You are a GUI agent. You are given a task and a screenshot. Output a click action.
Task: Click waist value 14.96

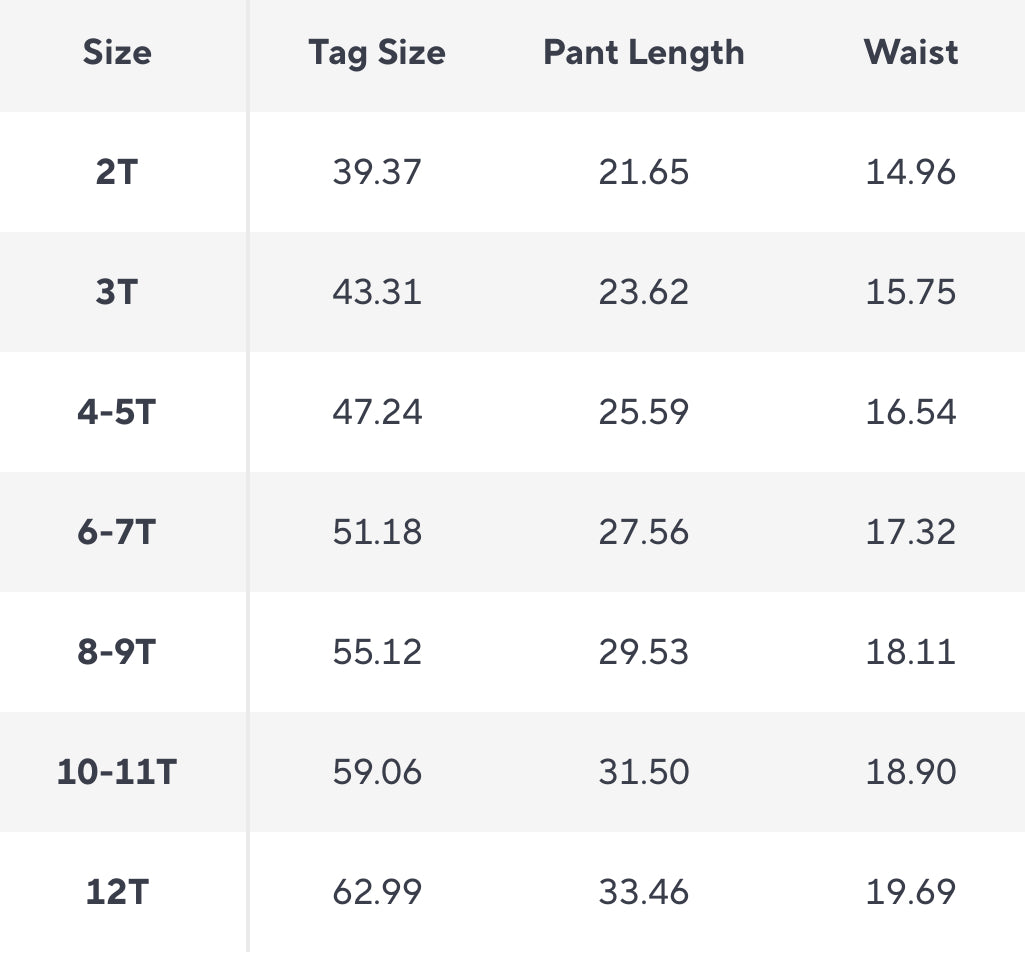pos(911,172)
